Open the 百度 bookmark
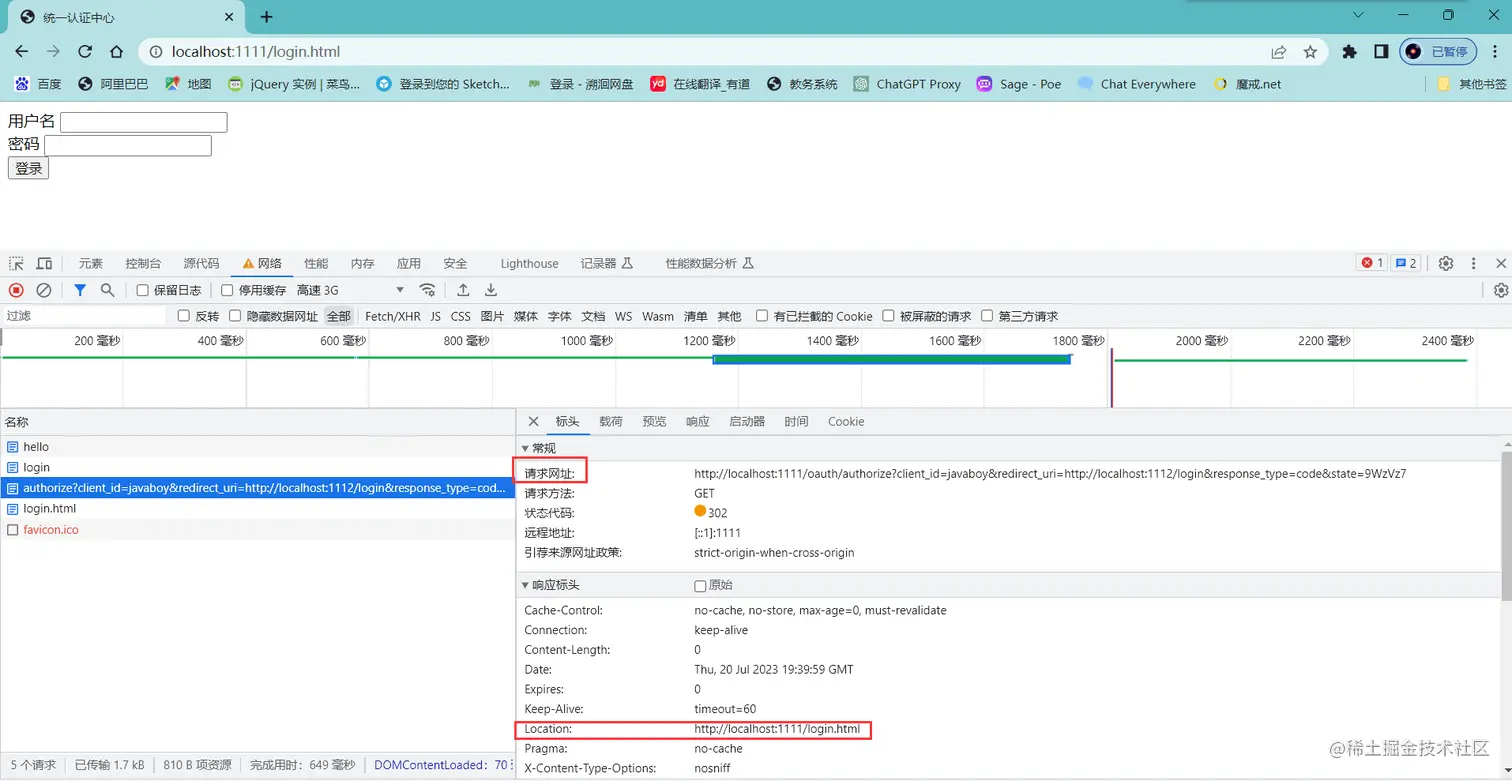The width and height of the screenshot is (1512, 781). tap(39, 84)
